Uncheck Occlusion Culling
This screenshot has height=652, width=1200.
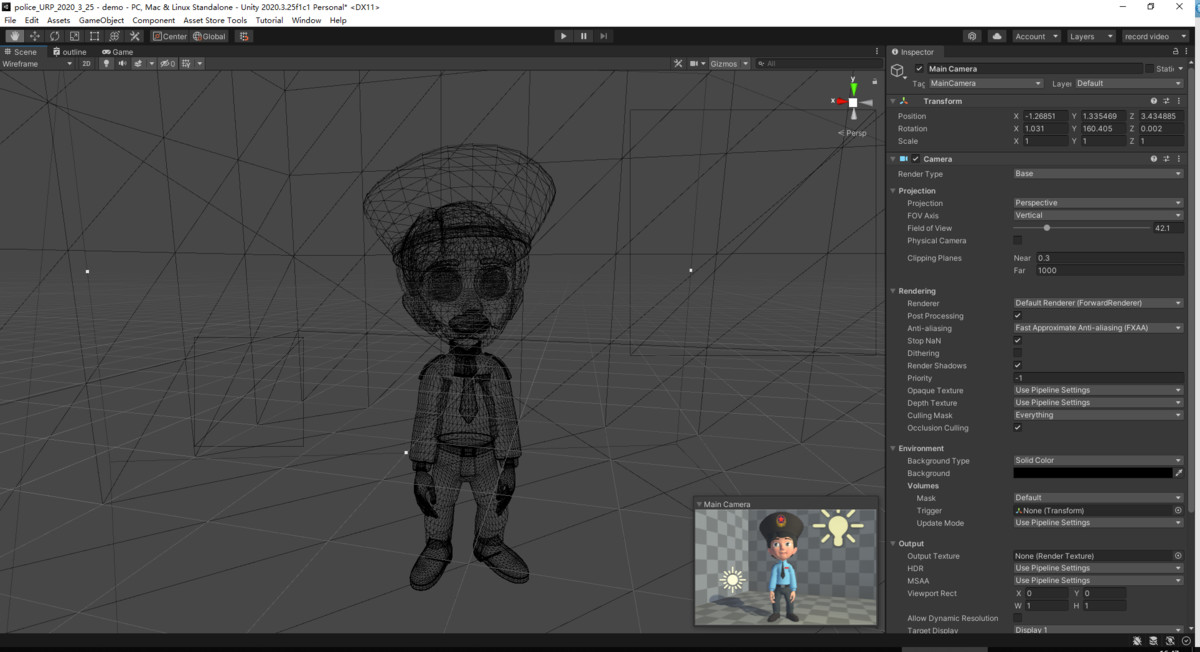[1018, 428]
